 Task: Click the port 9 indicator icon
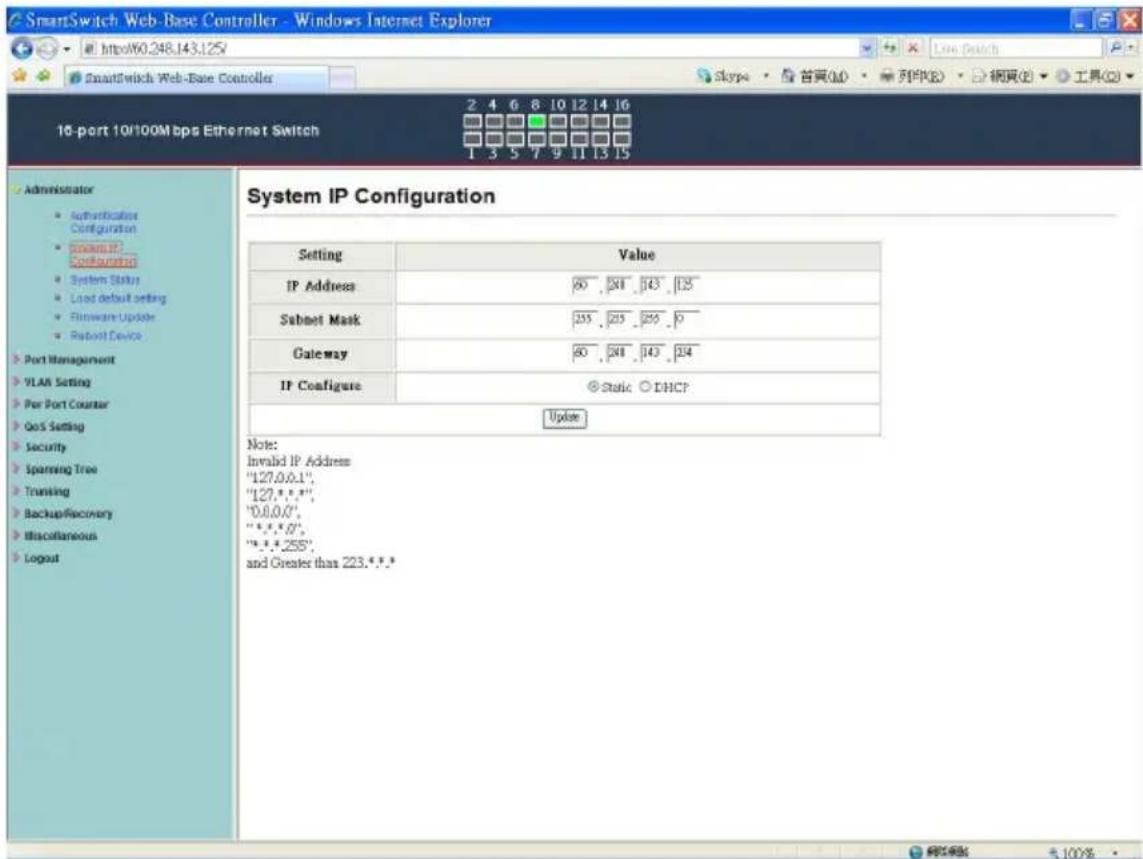pyautogui.click(x=558, y=139)
